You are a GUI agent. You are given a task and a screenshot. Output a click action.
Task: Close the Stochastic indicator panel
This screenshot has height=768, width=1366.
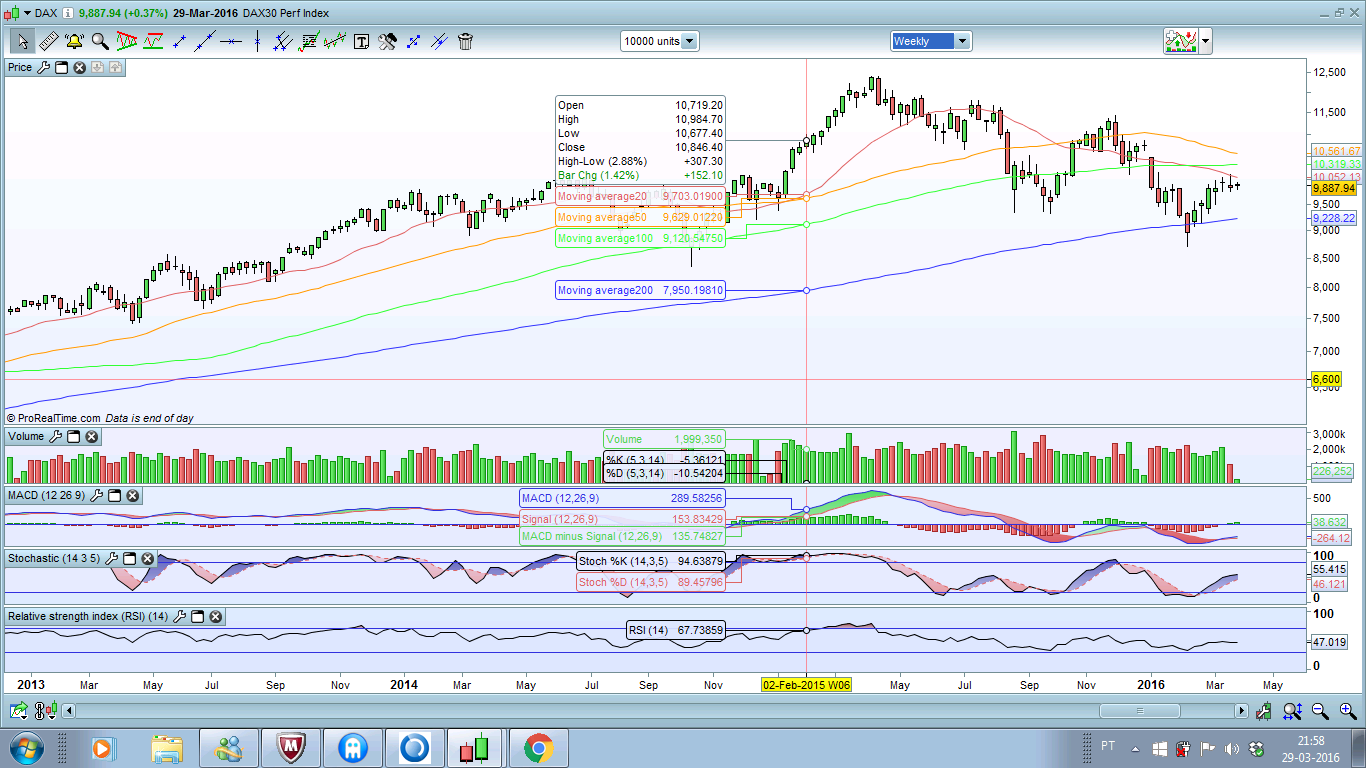pos(149,558)
